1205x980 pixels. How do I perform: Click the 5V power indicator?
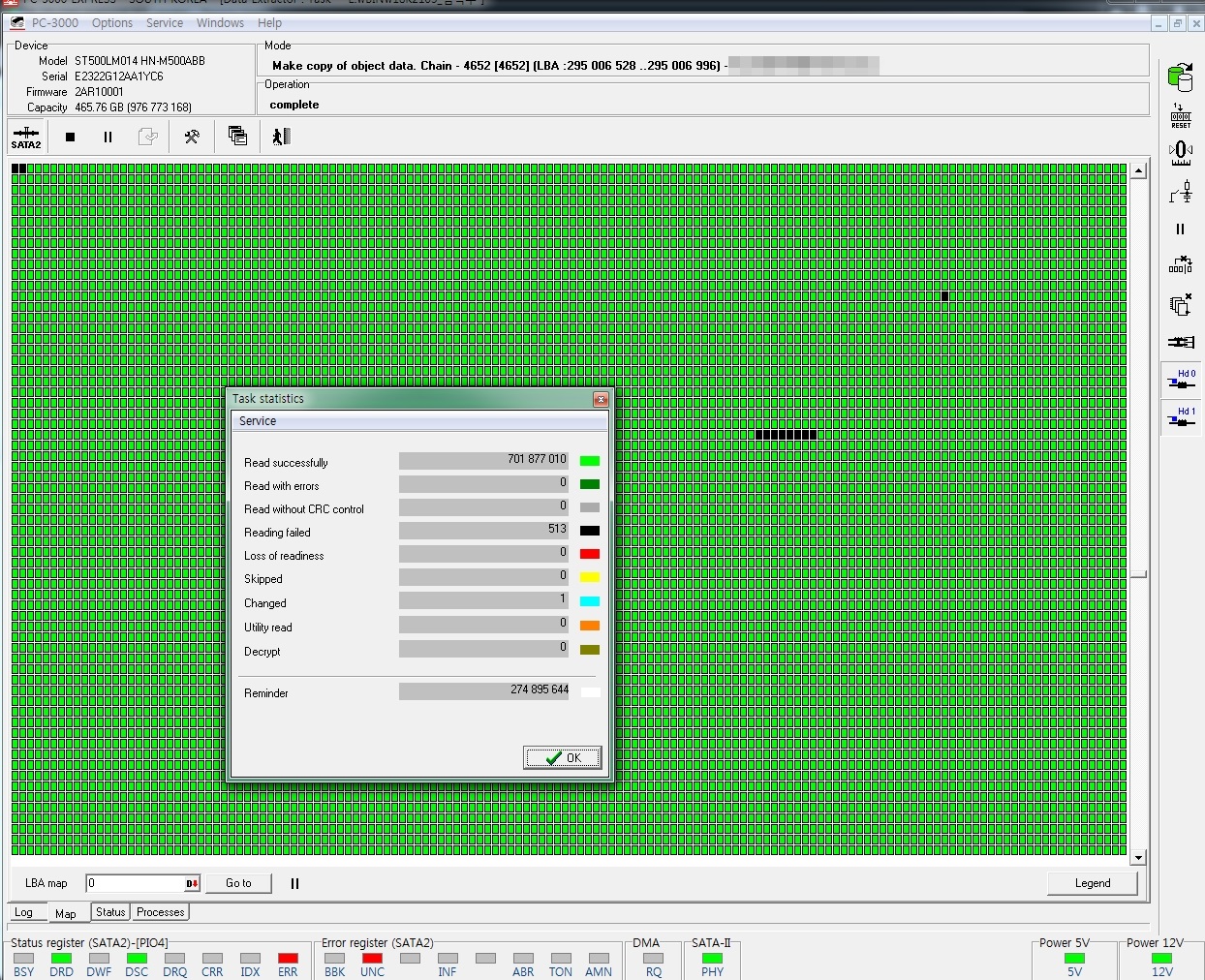[x=1074, y=959]
